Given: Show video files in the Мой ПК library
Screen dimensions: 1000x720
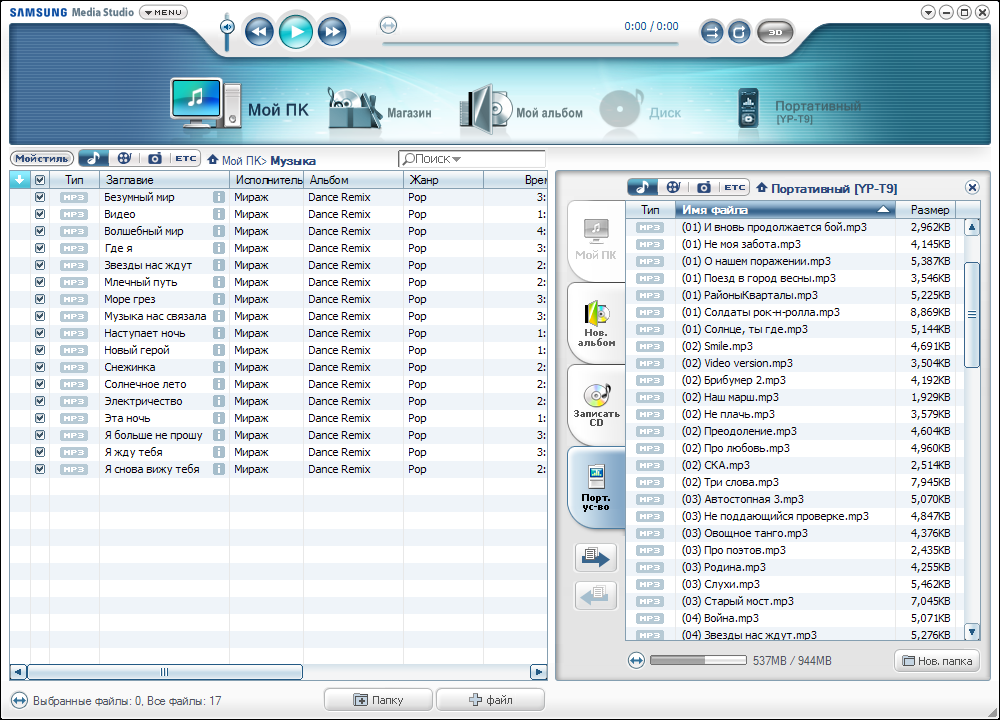Looking at the screenshot, I should pyautogui.click(x=124, y=158).
